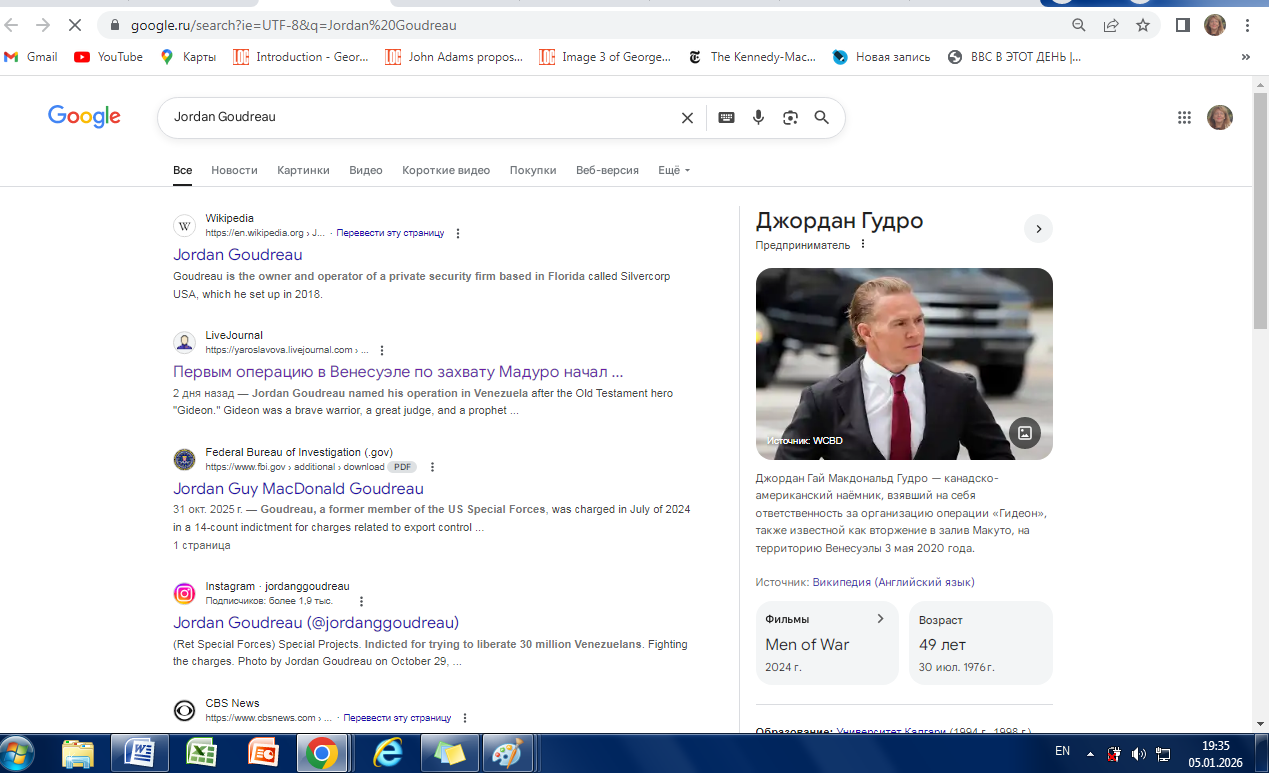Open the Jordan Guy MacDonald Goudreau FBI link

pyautogui.click(x=298, y=489)
